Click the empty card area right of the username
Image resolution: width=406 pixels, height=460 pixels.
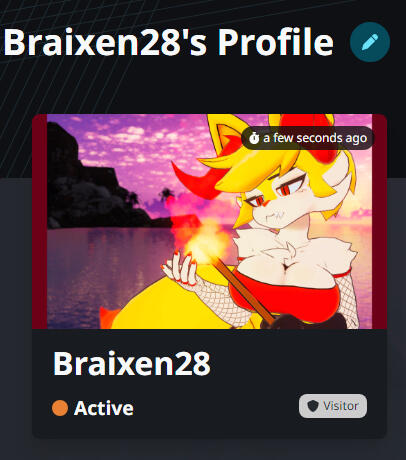[x=297, y=363]
